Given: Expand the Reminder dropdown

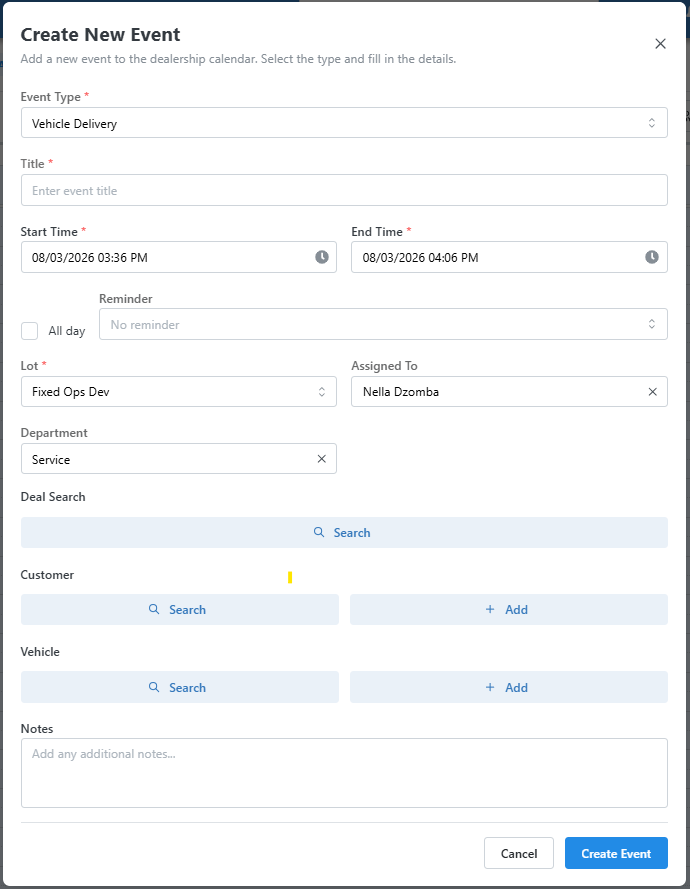Looking at the screenshot, I should tap(383, 324).
